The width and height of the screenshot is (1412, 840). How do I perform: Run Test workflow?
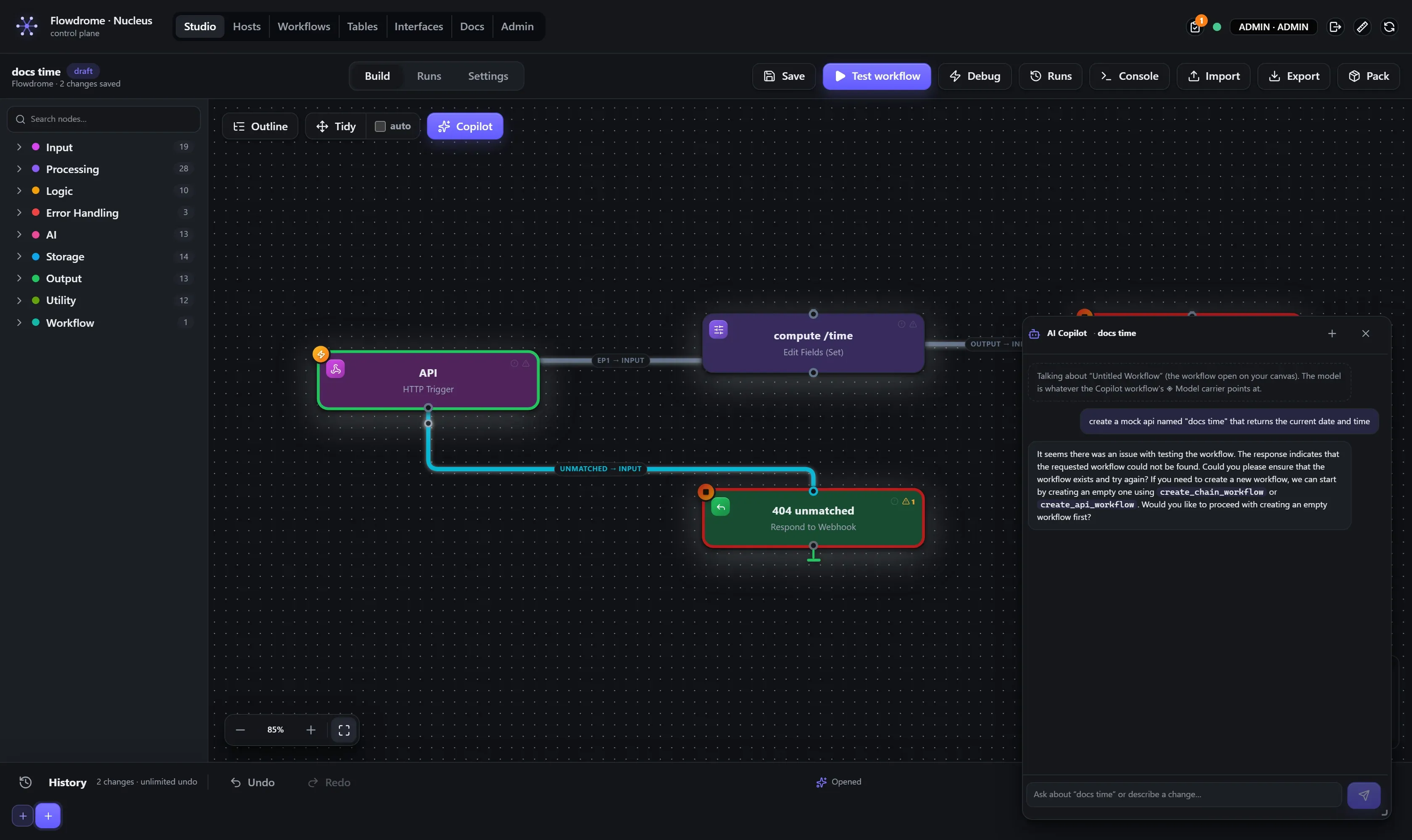pos(877,76)
